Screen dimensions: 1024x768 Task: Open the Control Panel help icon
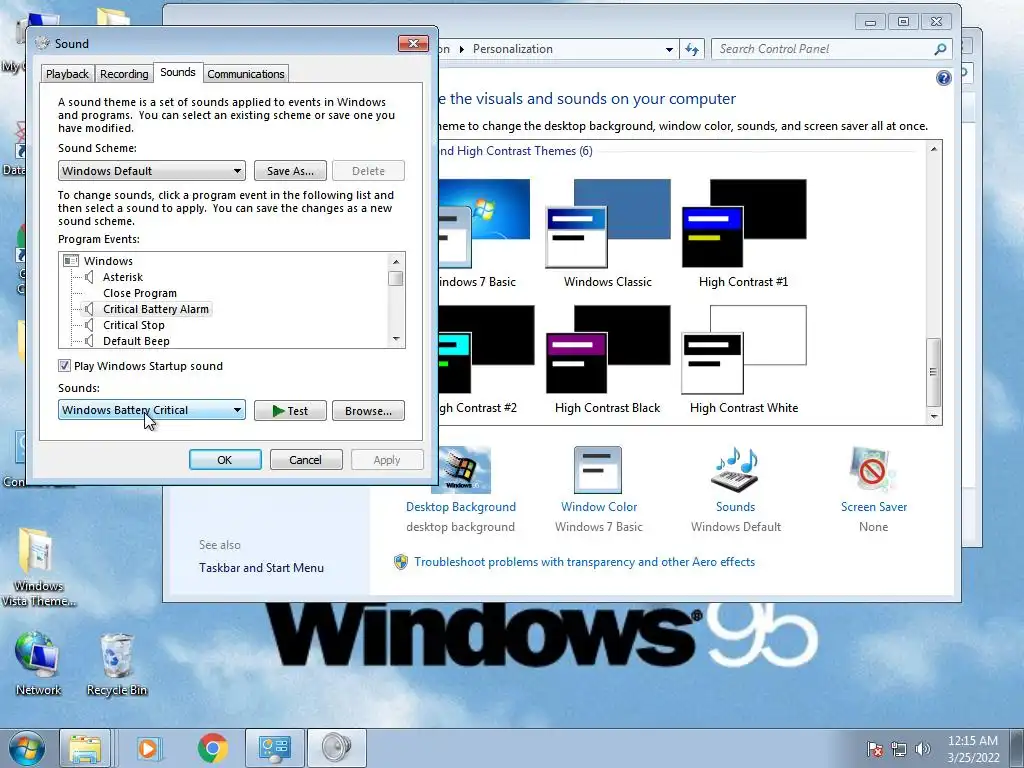pyautogui.click(x=944, y=78)
